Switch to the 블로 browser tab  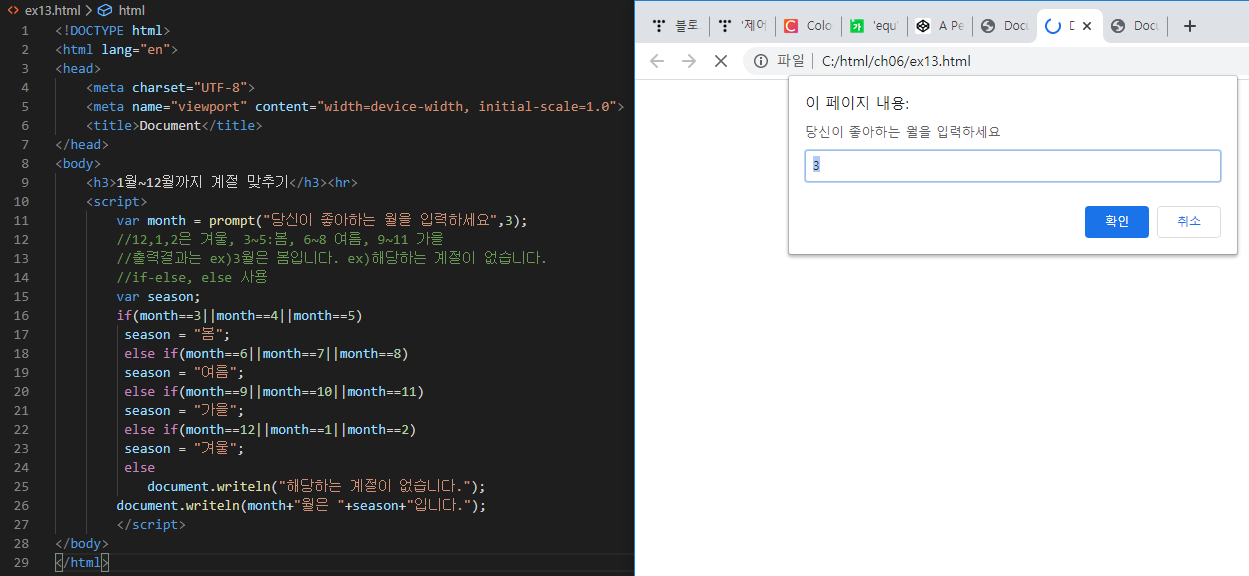coord(676,26)
